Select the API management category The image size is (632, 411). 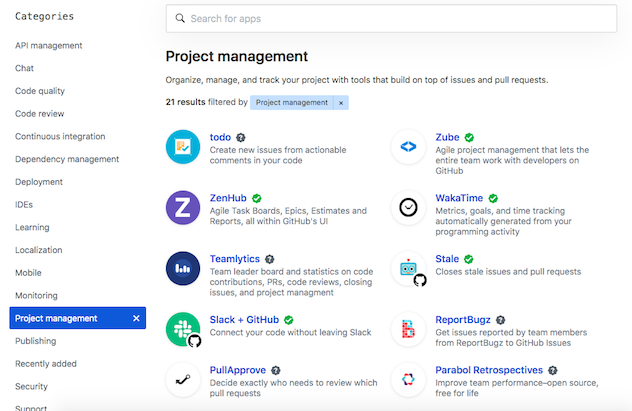49,46
